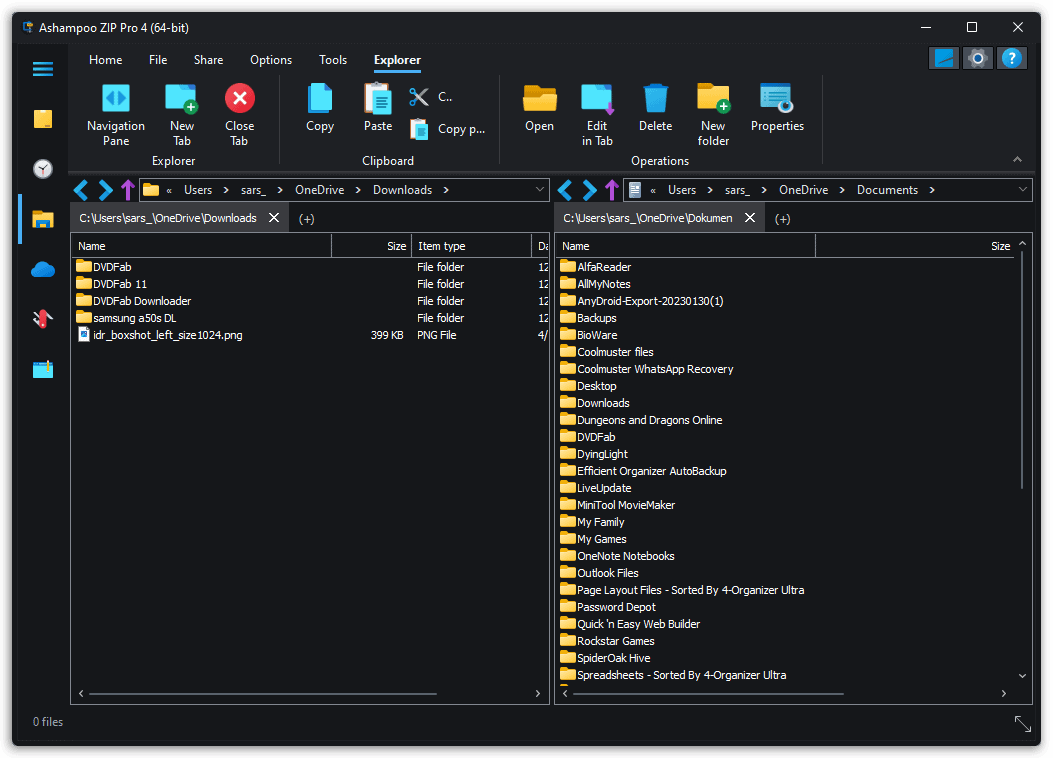Open the Properties icon
1053x758 pixels.
[x=777, y=99]
